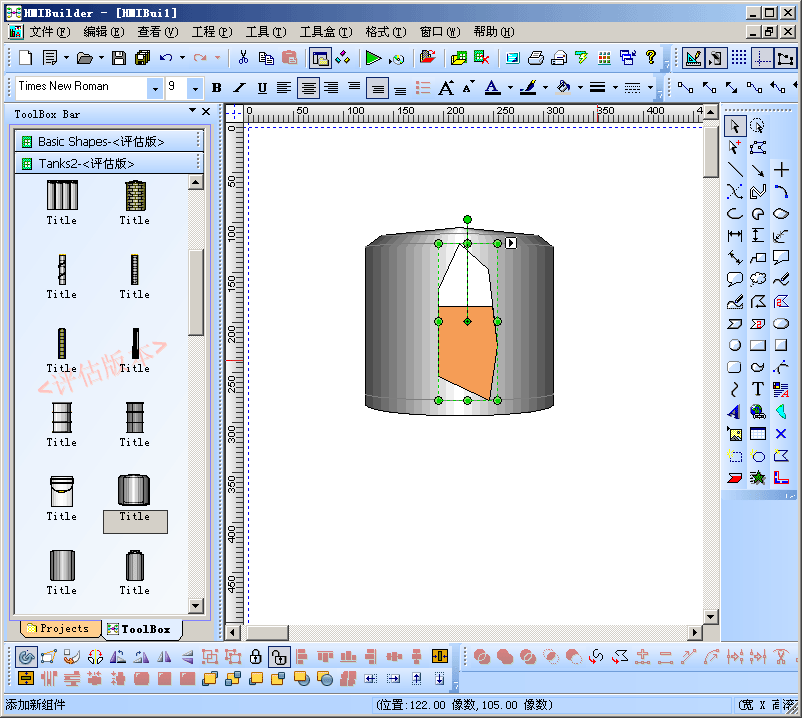Open the Times New Roman font dropdown
Viewport: 802px width, 718px height.
pos(154,88)
